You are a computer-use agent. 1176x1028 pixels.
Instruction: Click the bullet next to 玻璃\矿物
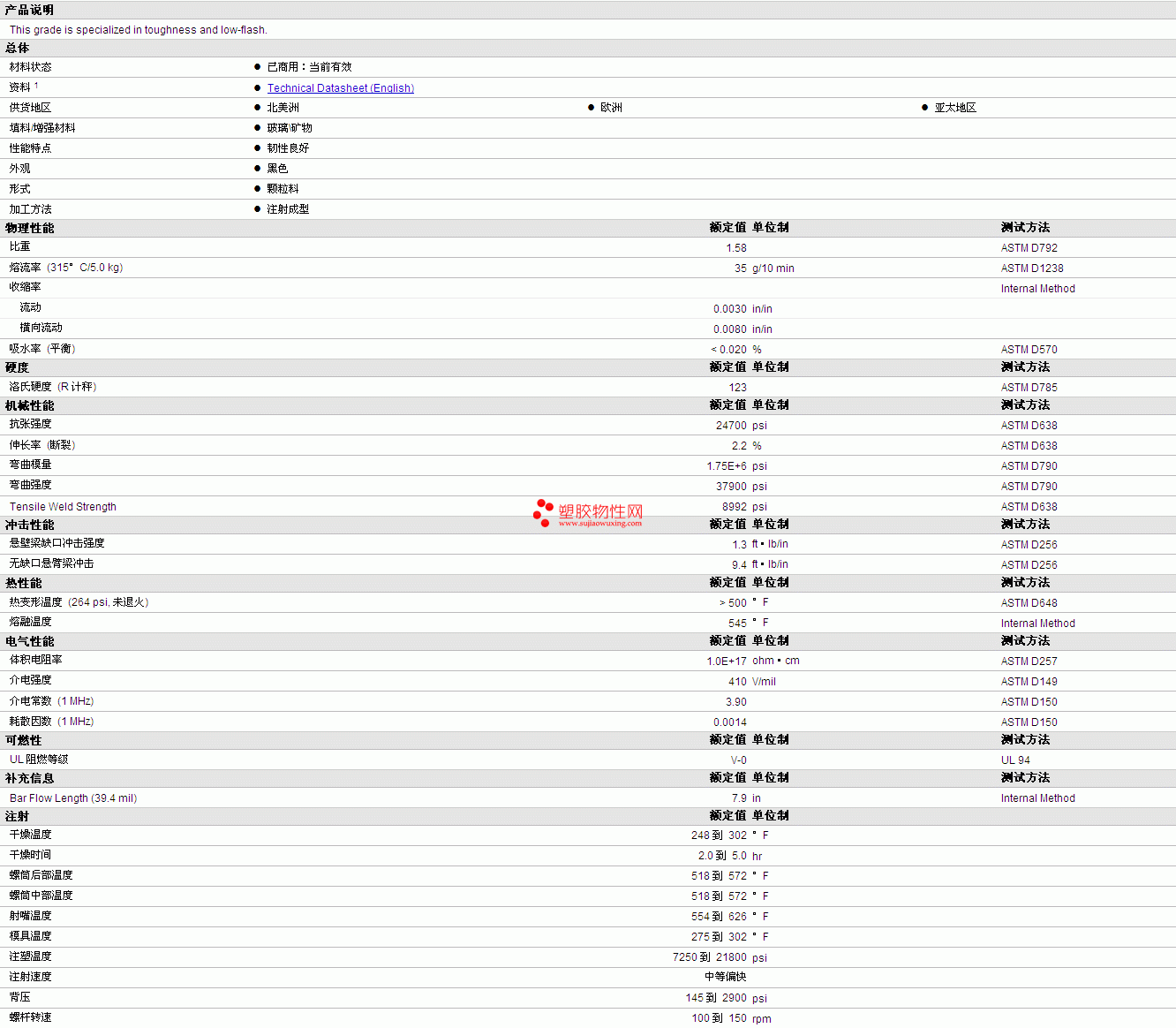[x=258, y=128]
